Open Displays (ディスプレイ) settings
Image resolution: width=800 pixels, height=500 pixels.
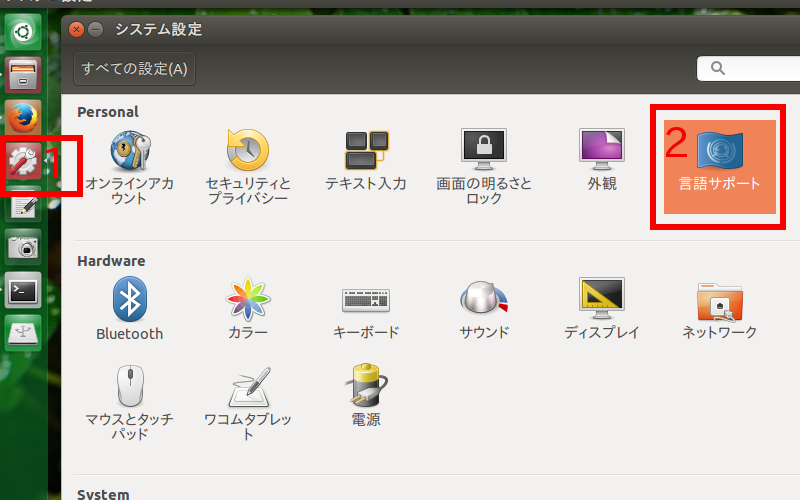(x=602, y=309)
